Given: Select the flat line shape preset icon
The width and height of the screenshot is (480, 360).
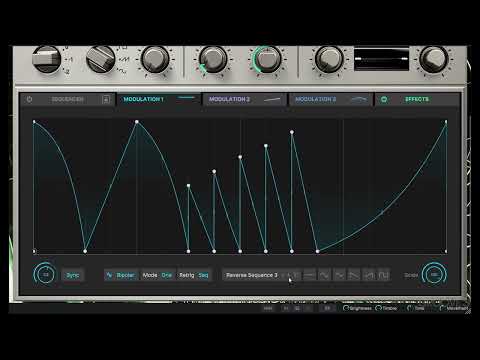Looking at the screenshot, I should pyautogui.click(x=309, y=275).
